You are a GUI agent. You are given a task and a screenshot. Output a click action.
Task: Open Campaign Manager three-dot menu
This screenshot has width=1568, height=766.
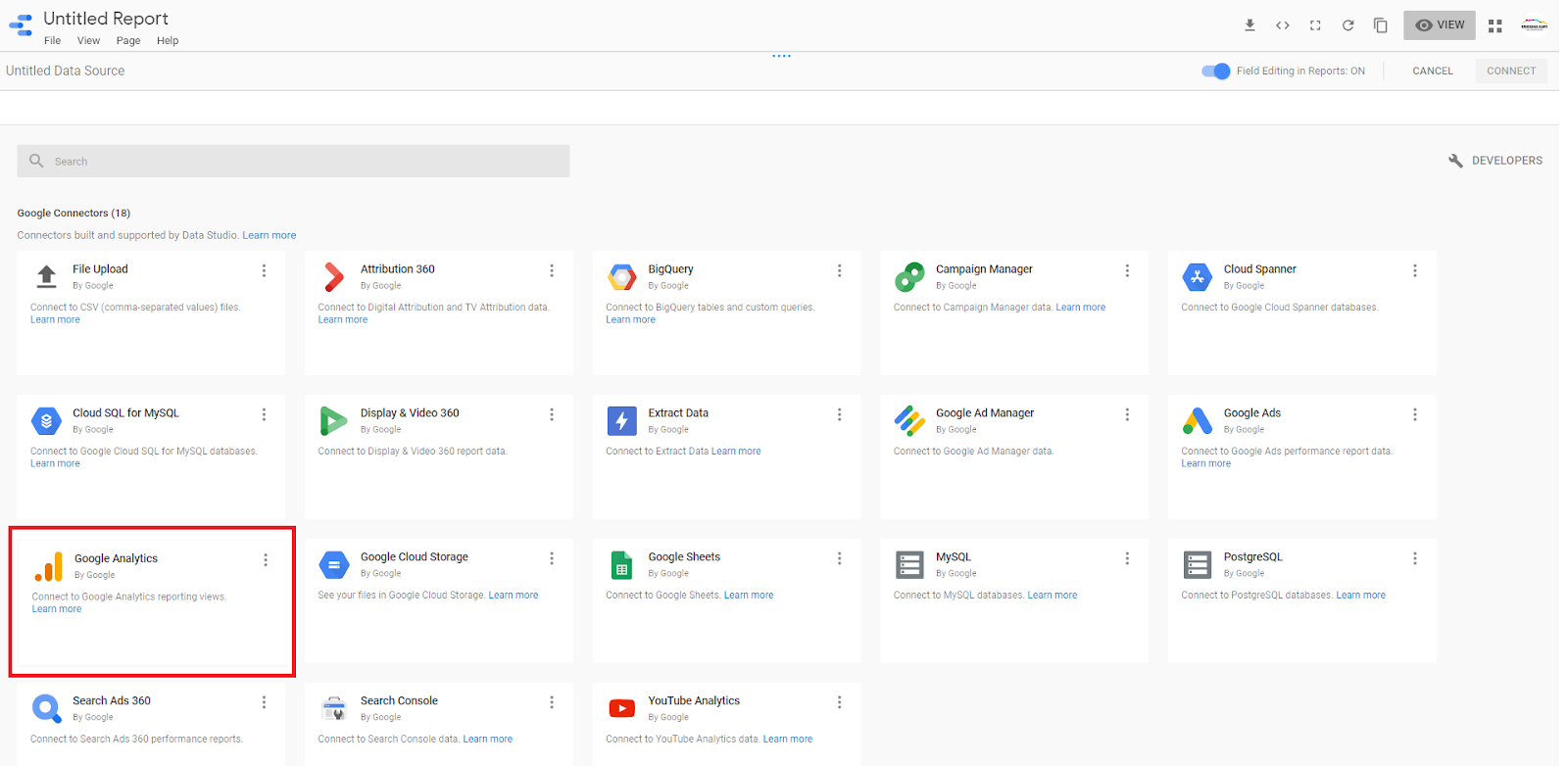click(x=1127, y=270)
